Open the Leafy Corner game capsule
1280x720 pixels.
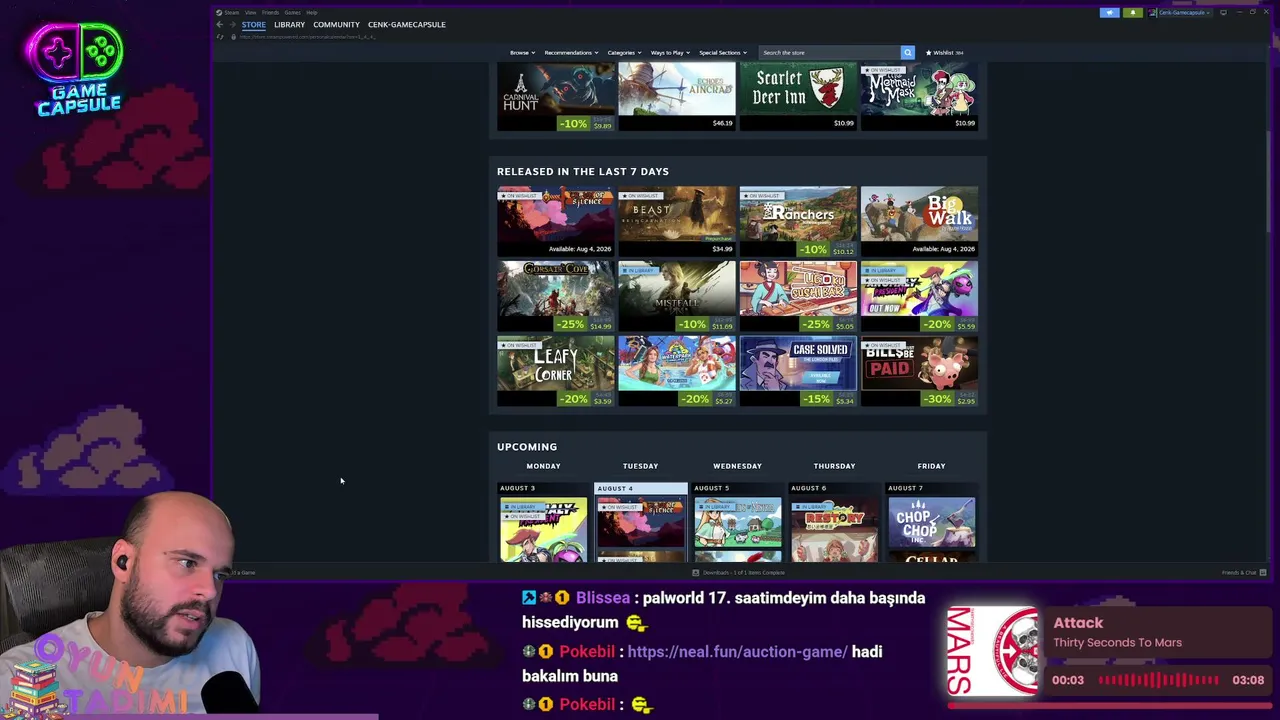click(556, 371)
